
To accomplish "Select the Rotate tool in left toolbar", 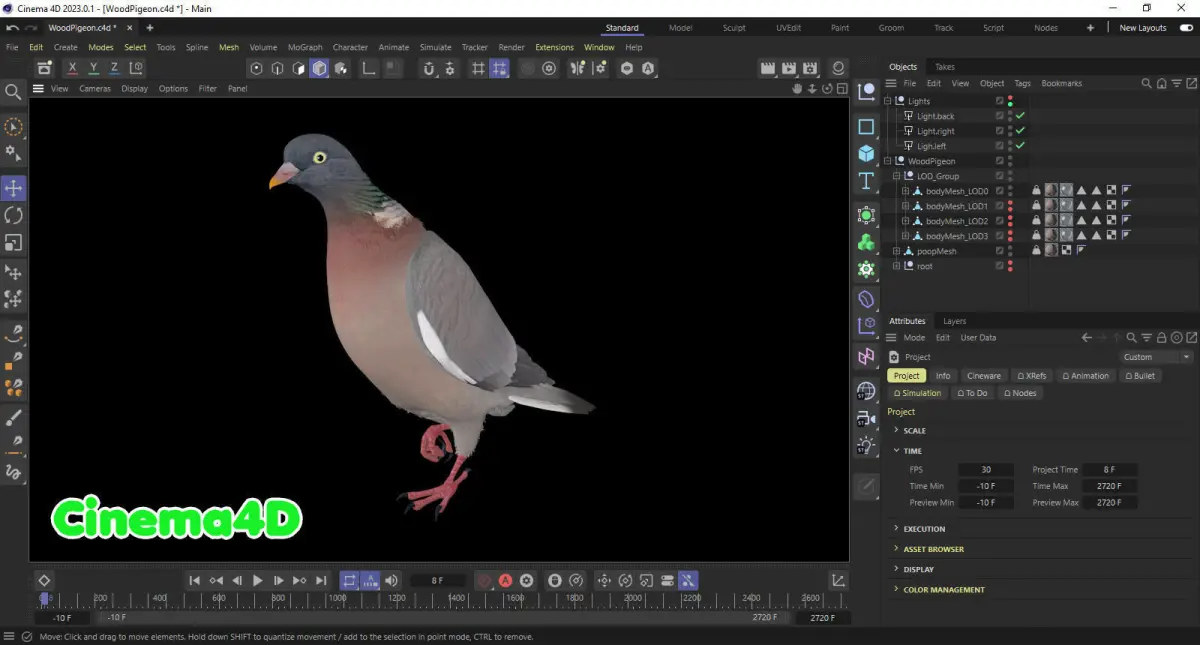I will [x=14, y=215].
